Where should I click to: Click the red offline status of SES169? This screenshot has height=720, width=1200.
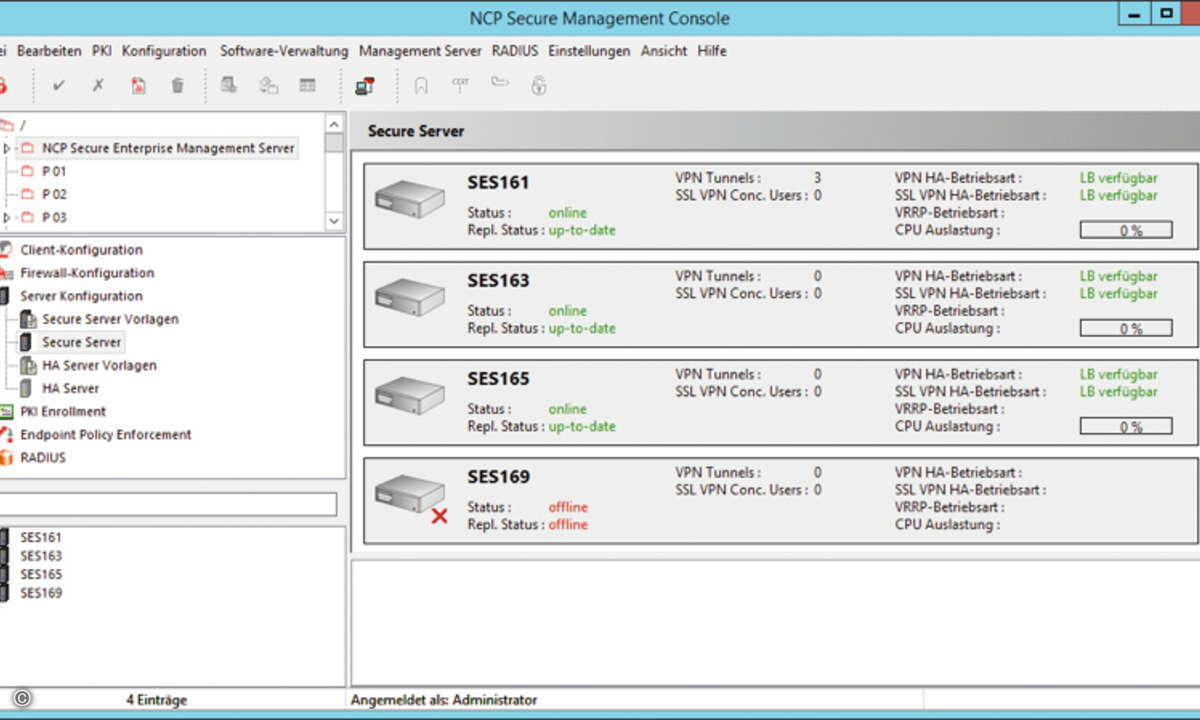[568, 507]
